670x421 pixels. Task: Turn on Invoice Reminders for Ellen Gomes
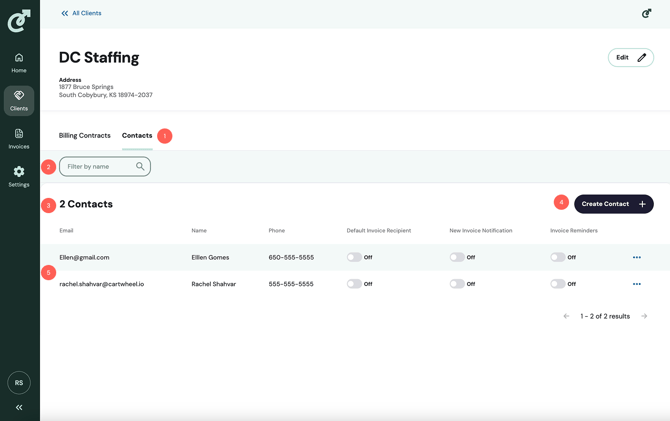click(x=558, y=257)
